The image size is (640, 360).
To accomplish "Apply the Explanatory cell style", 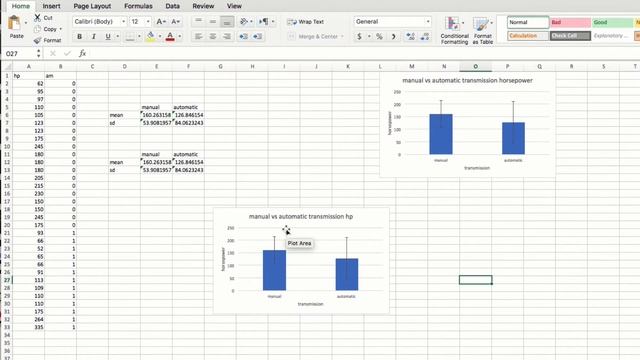I will click(x=612, y=36).
